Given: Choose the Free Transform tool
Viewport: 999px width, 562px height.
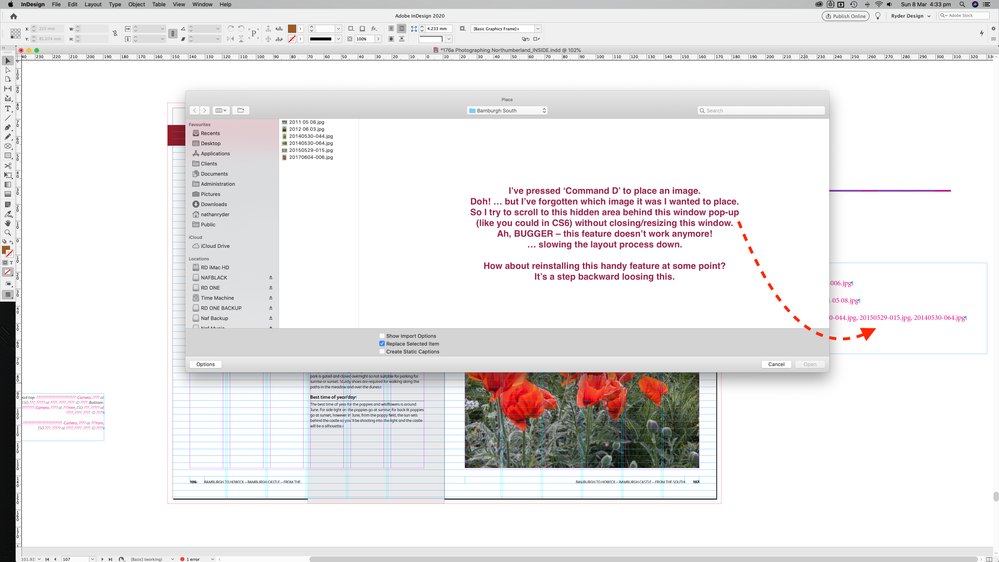Looking at the screenshot, I should point(8,175).
